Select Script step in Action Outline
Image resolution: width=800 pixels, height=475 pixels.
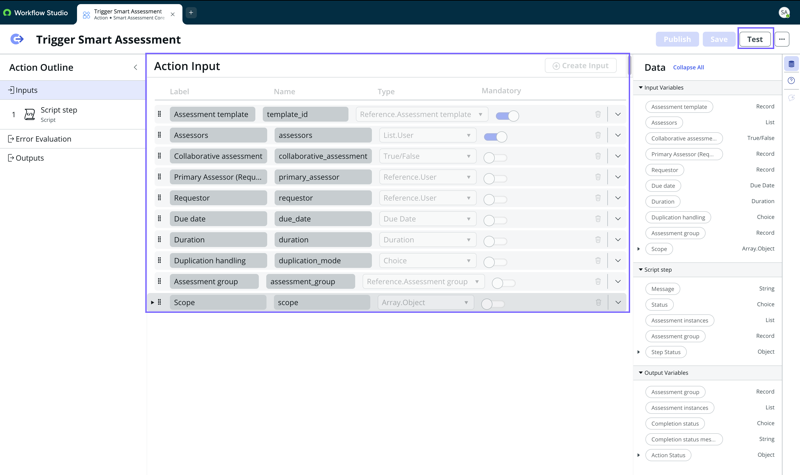72,114
